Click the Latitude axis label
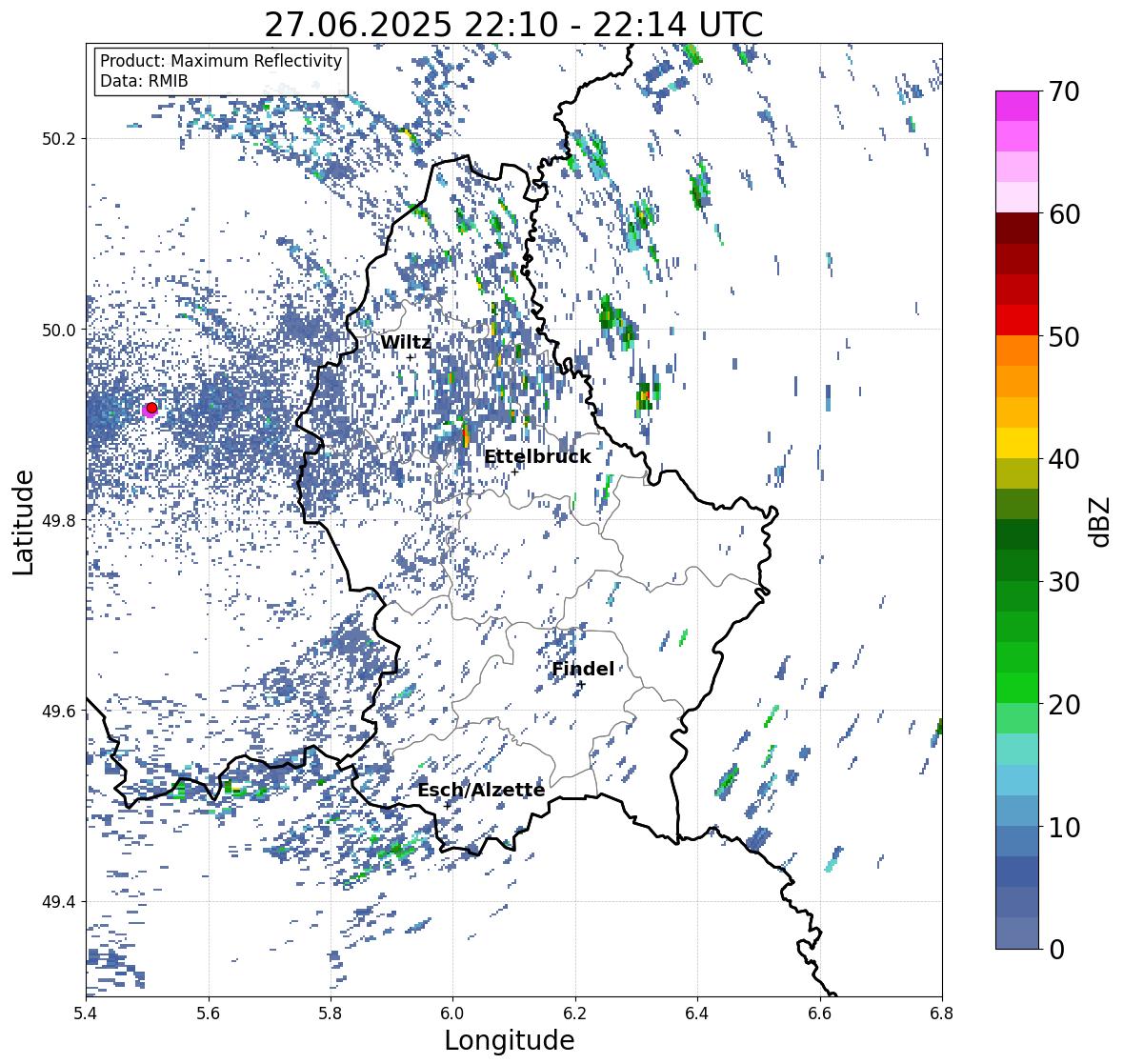 point(24,522)
